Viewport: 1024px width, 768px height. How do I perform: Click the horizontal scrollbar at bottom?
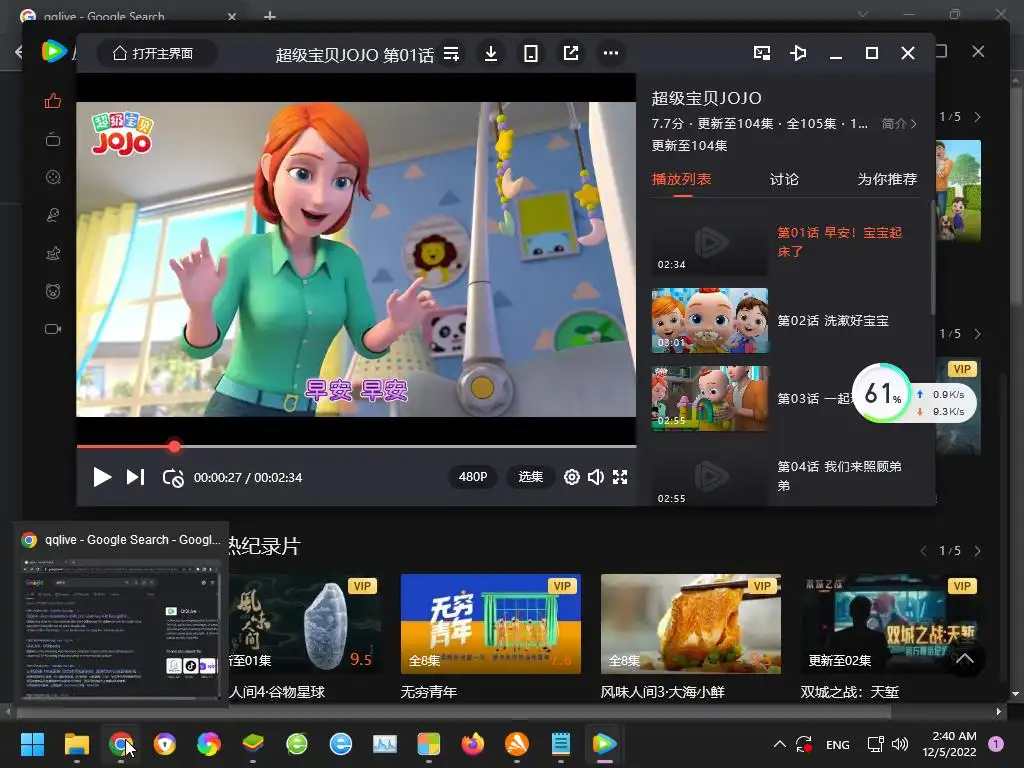tap(454, 712)
